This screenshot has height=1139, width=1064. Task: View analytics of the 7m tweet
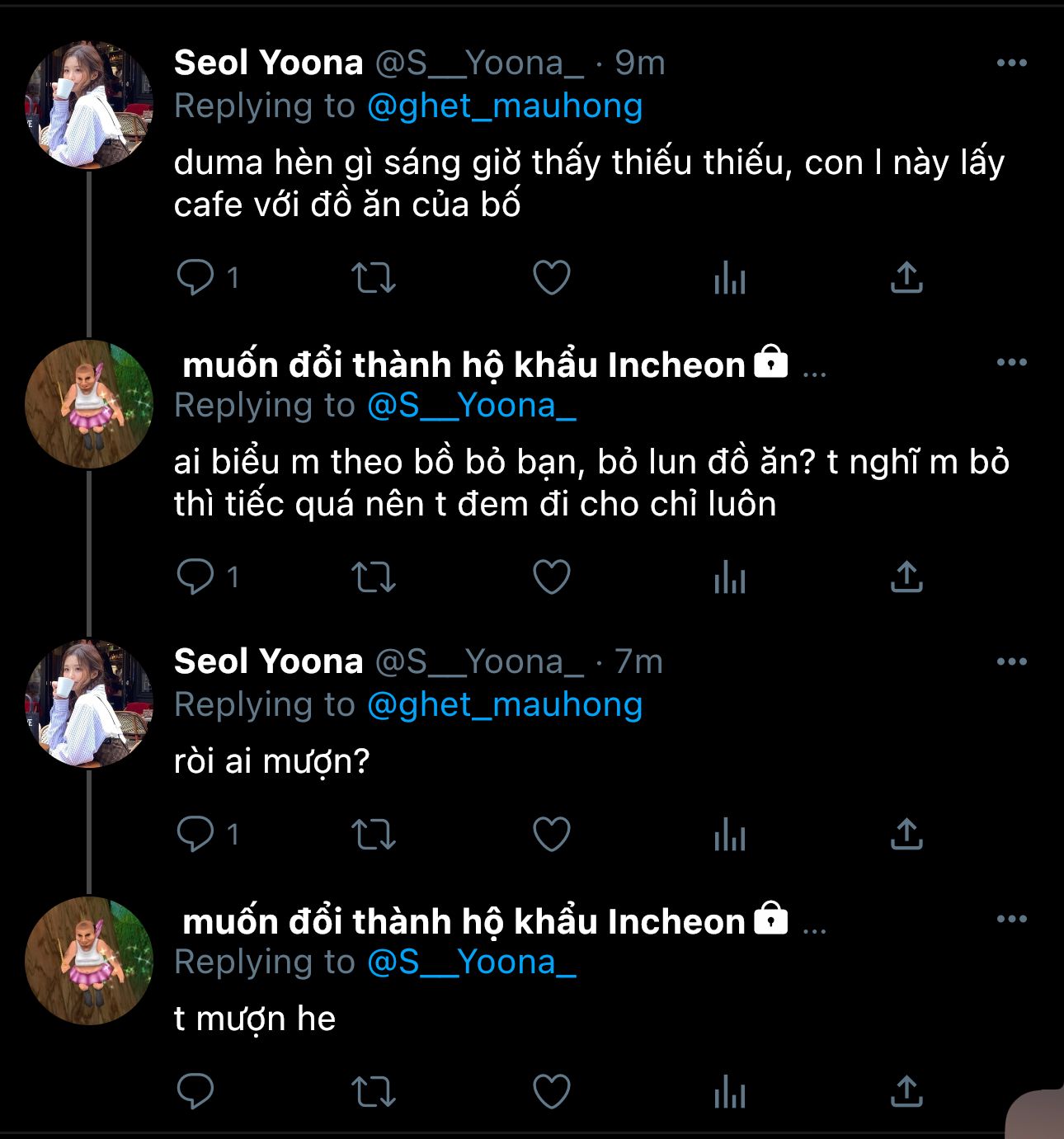(x=729, y=834)
